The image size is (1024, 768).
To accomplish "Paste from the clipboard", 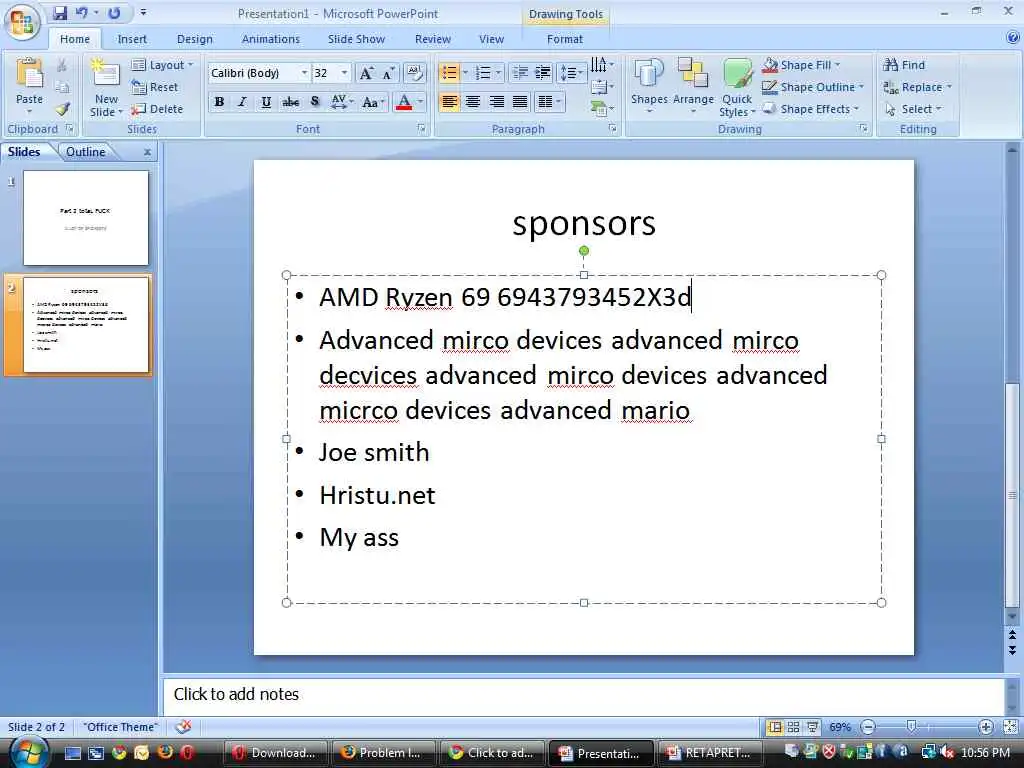I will pos(29,81).
